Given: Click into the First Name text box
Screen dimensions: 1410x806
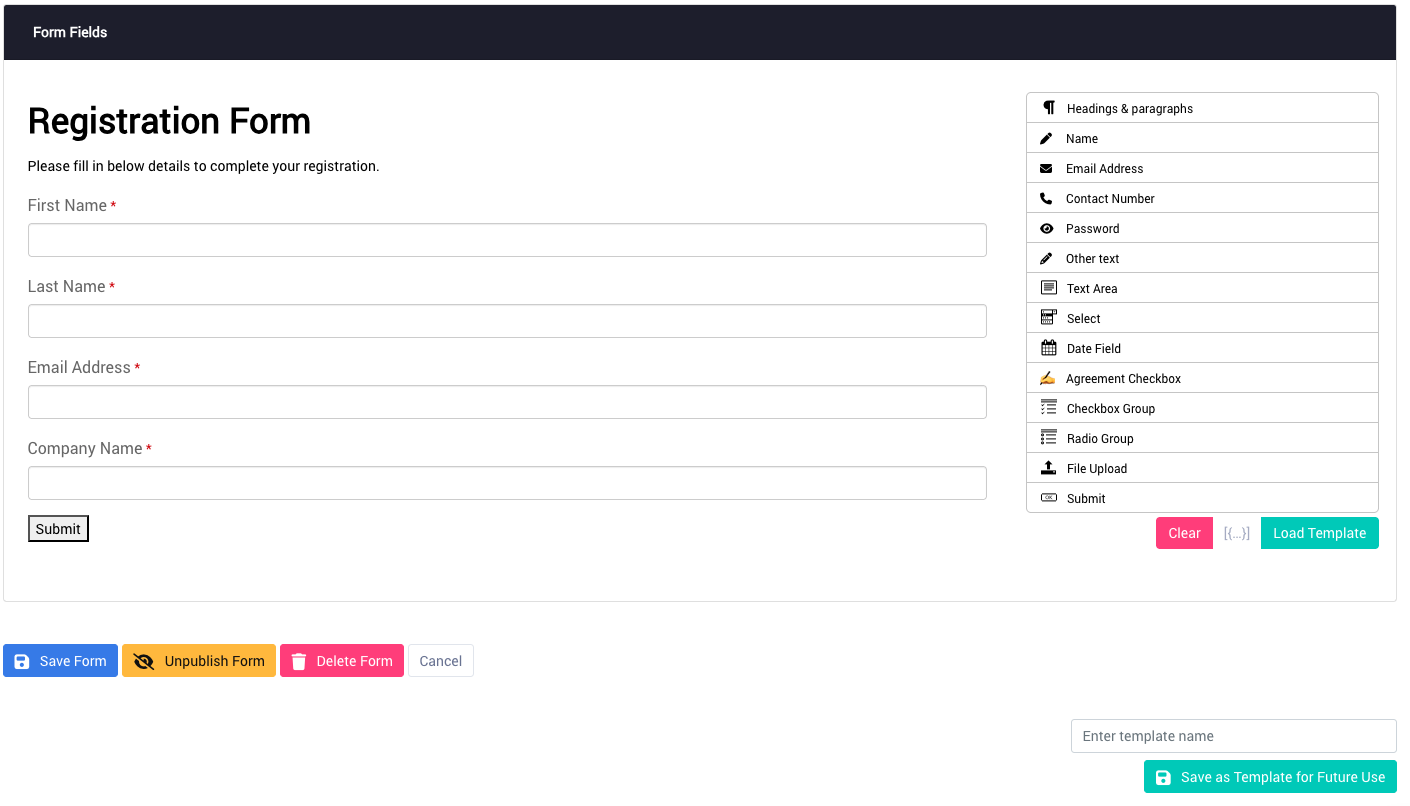Looking at the screenshot, I should click(507, 240).
